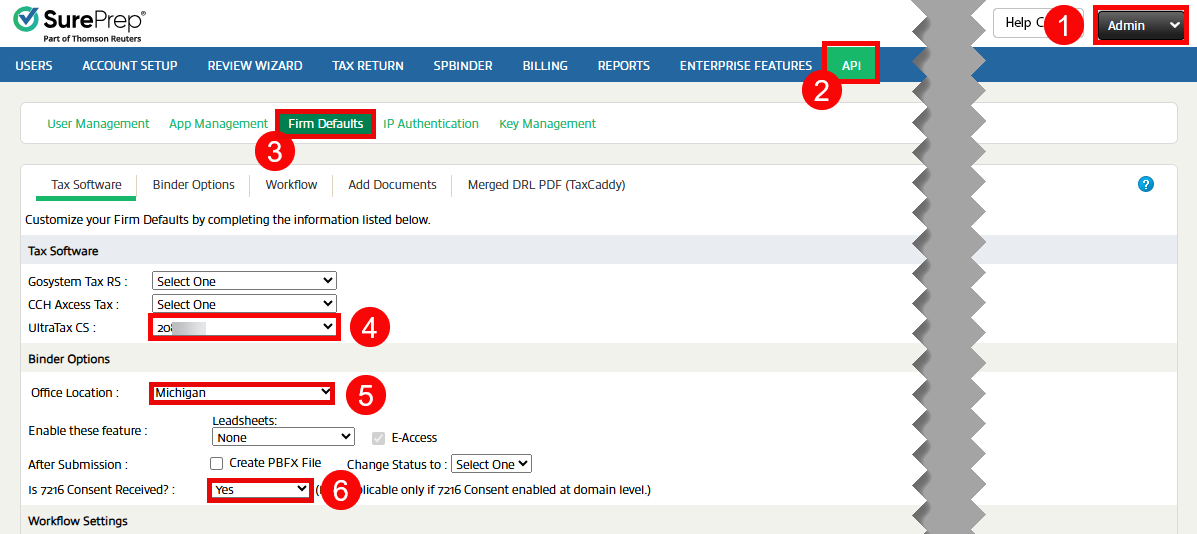The height and width of the screenshot is (534, 1197).
Task: Switch to the Binder Options tab
Action: 193,185
